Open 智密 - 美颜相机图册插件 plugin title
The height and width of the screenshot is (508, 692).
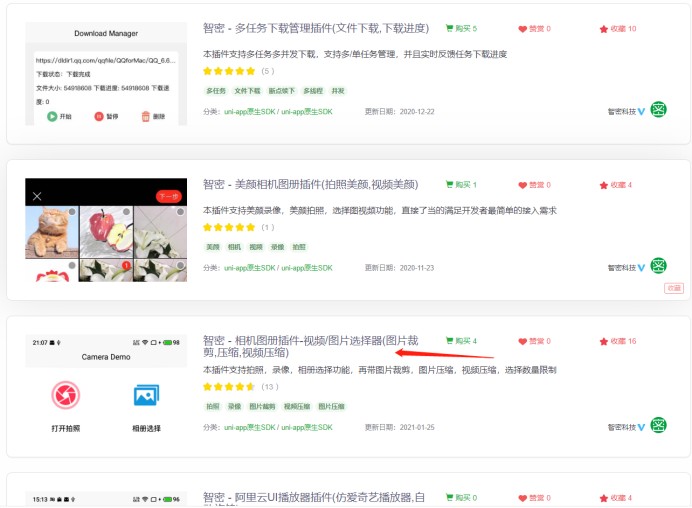(311, 184)
